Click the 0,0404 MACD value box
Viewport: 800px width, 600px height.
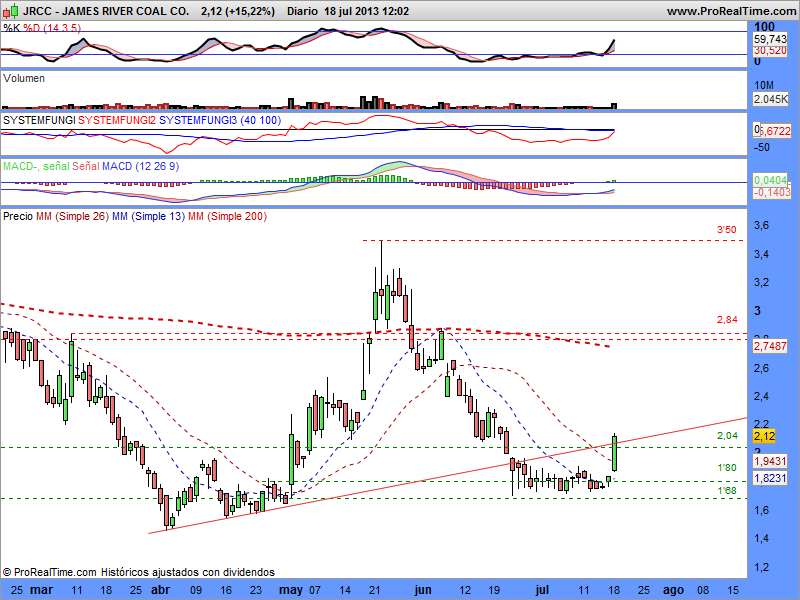770,180
